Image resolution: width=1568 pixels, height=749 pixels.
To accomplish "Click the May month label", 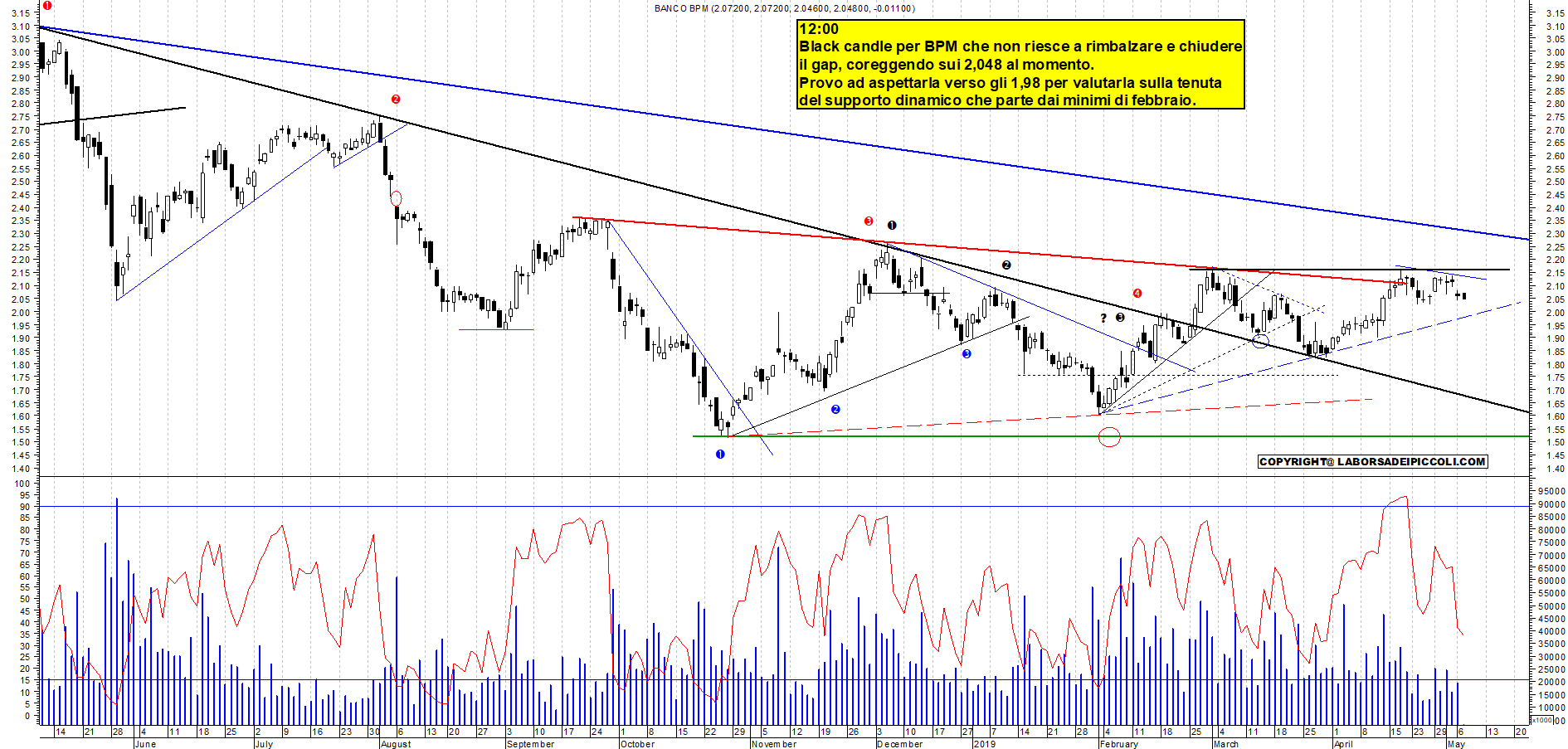I will [x=1456, y=744].
